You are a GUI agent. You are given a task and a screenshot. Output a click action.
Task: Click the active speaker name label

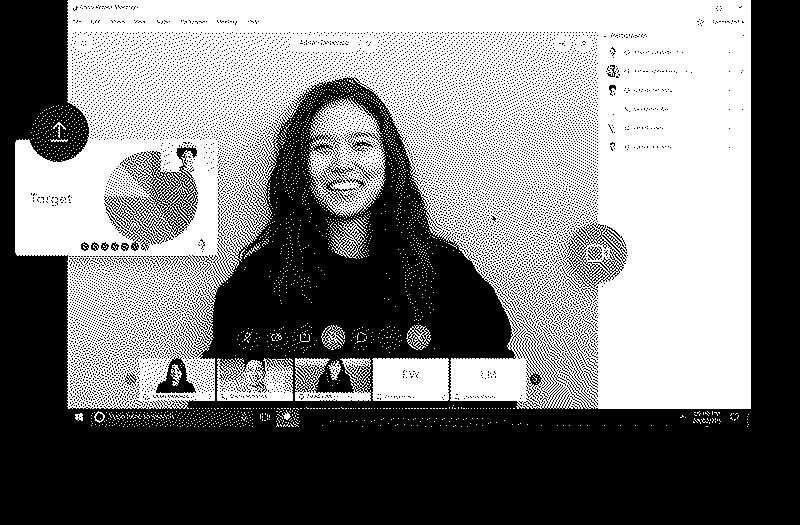point(323,43)
